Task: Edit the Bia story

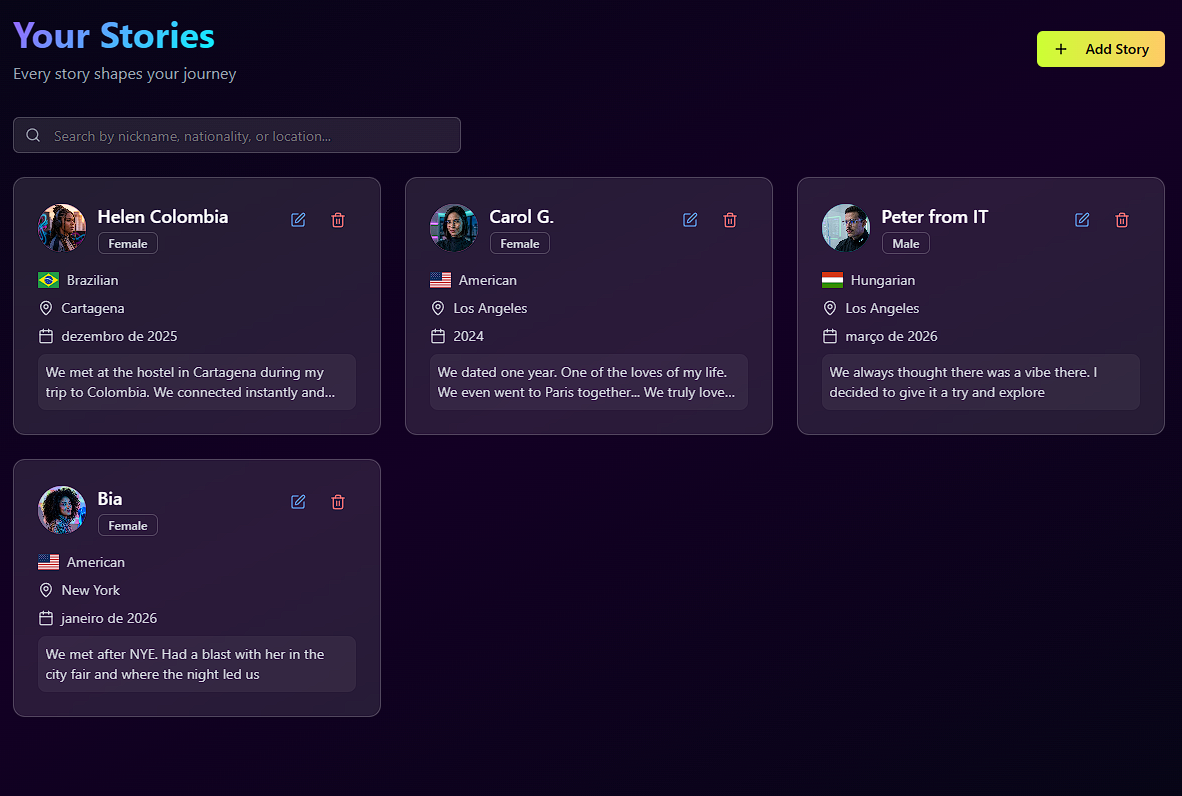Action: click(298, 502)
